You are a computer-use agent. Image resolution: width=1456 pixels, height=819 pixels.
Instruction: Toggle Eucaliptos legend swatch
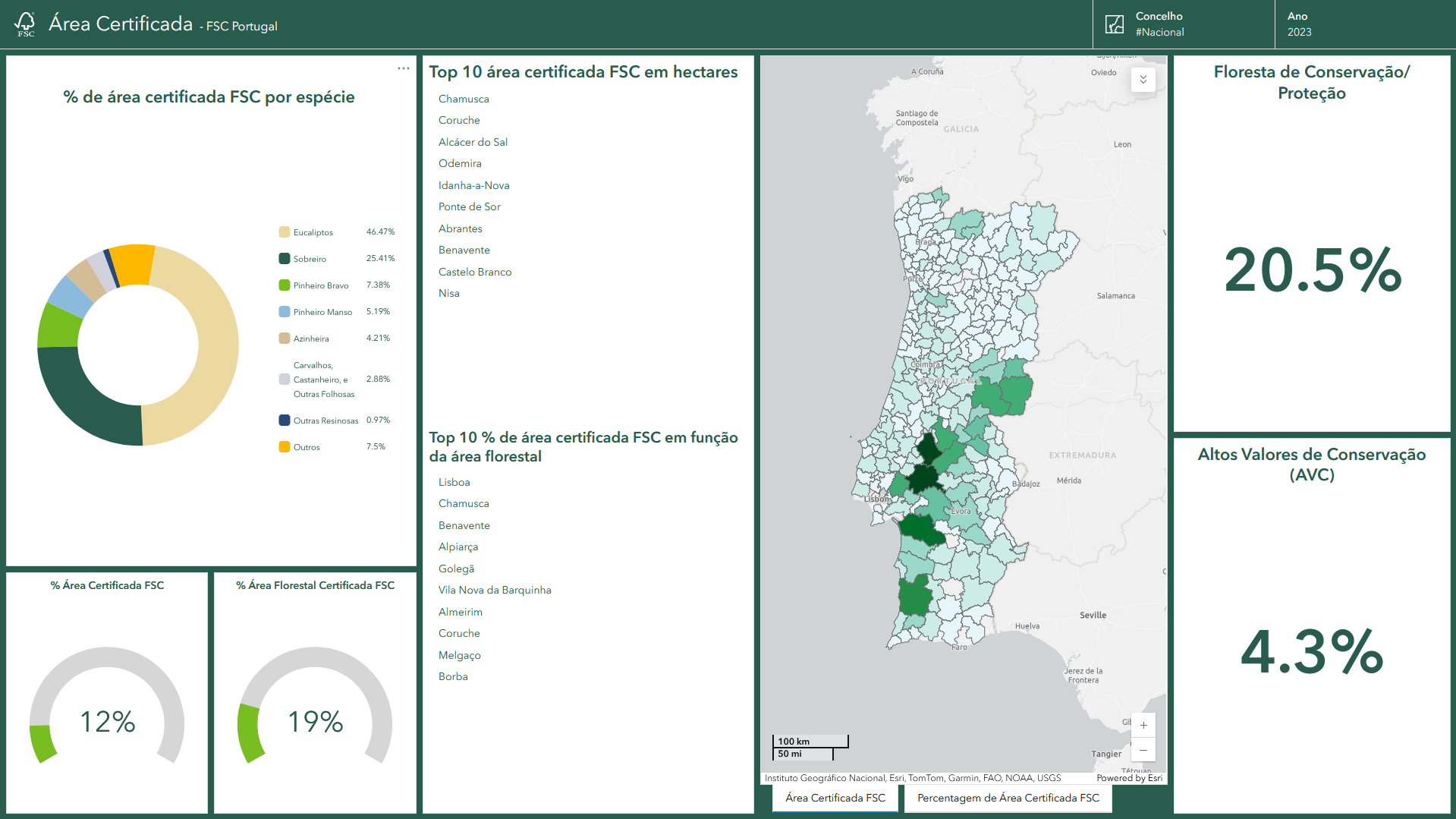[x=285, y=232]
